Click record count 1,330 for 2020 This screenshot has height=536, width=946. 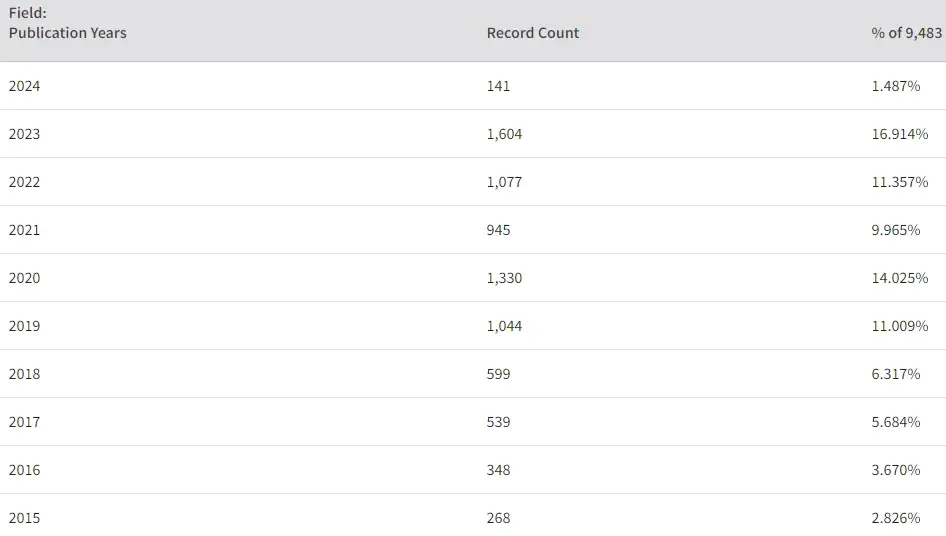pos(504,278)
